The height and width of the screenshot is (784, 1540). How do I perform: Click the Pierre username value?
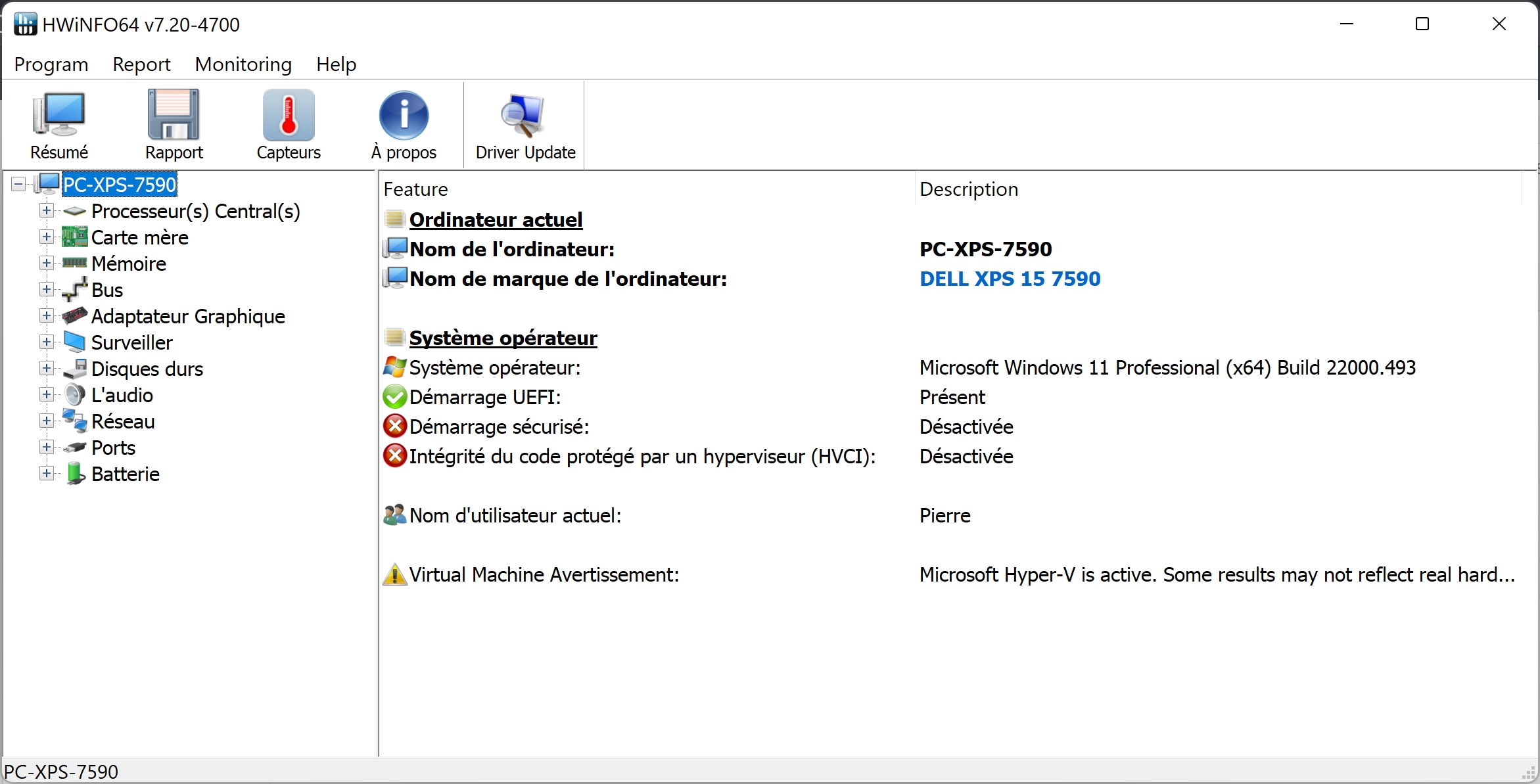click(945, 515)
